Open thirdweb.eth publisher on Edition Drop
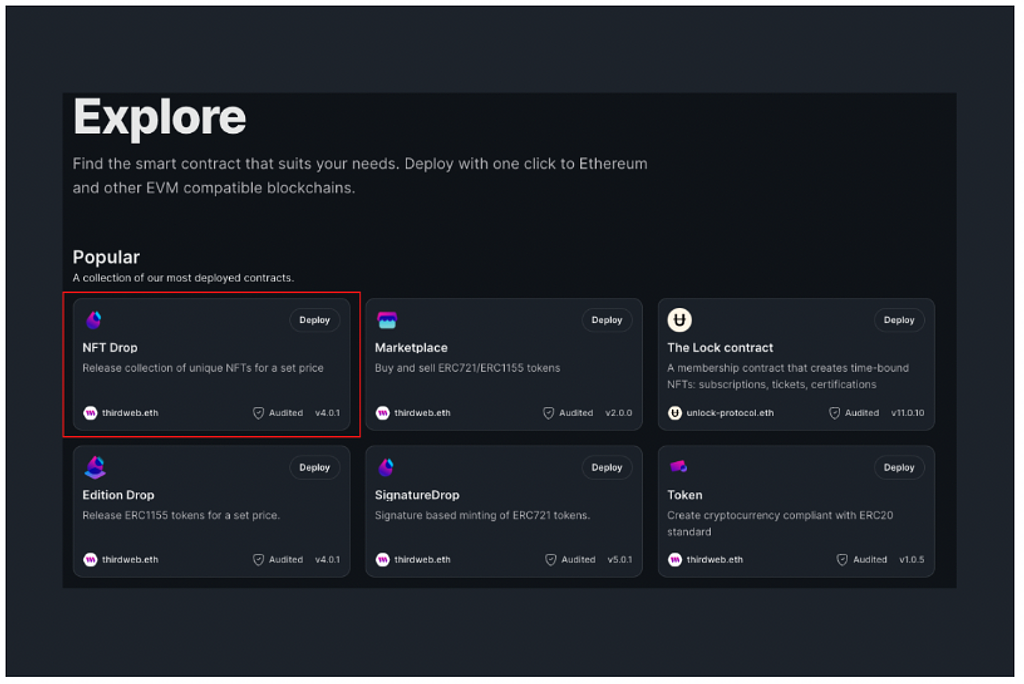Screen dimensions: 1024x684 pos(130,560)
